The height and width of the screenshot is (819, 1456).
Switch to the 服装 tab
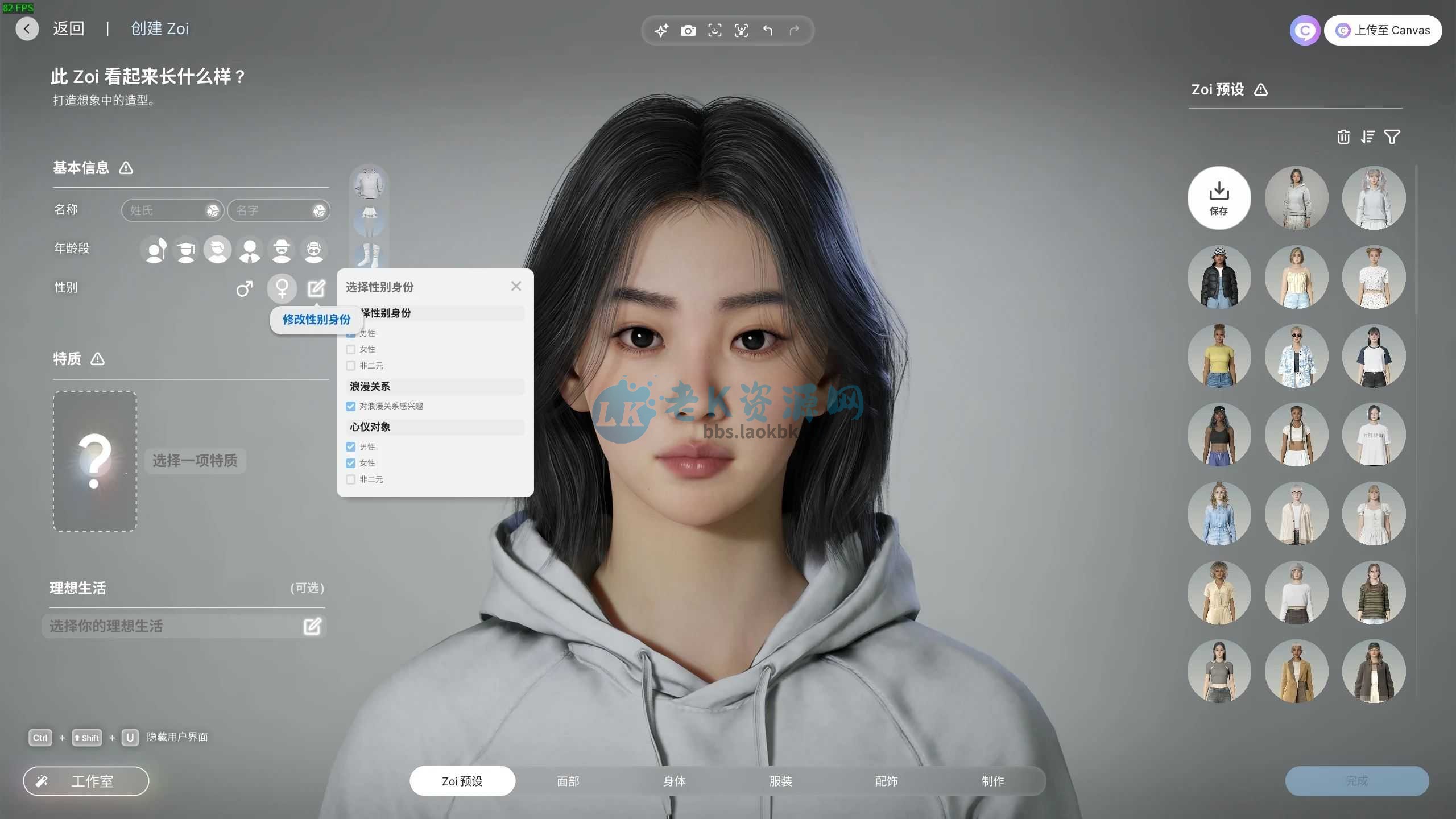781,781
